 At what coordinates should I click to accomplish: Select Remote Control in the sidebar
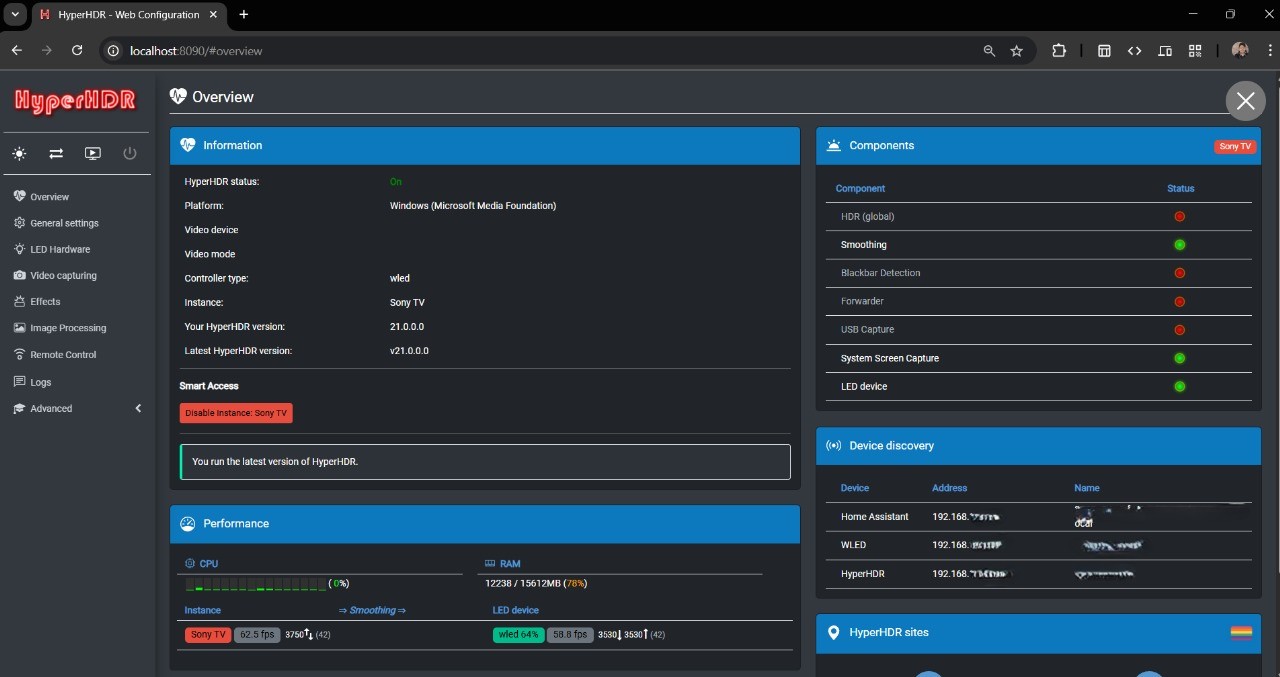click(x=63, y=354)
